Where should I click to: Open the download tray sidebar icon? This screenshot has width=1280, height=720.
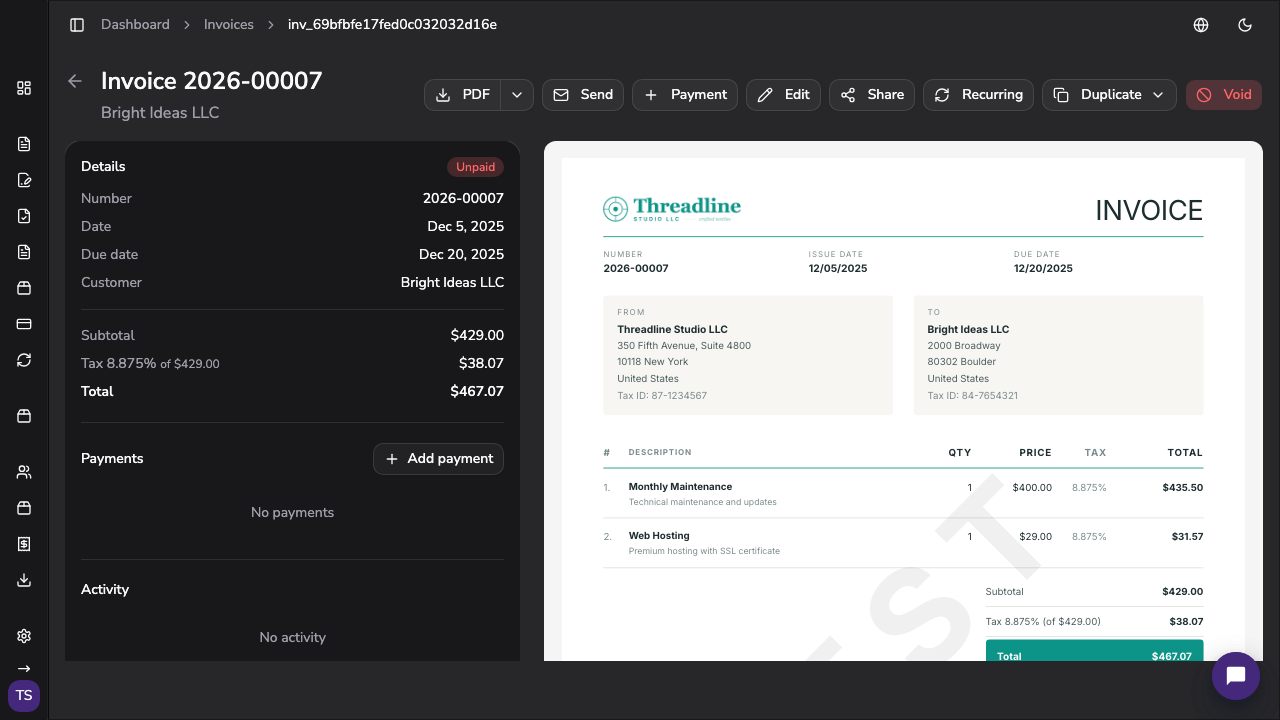click(x=24, y=580)
